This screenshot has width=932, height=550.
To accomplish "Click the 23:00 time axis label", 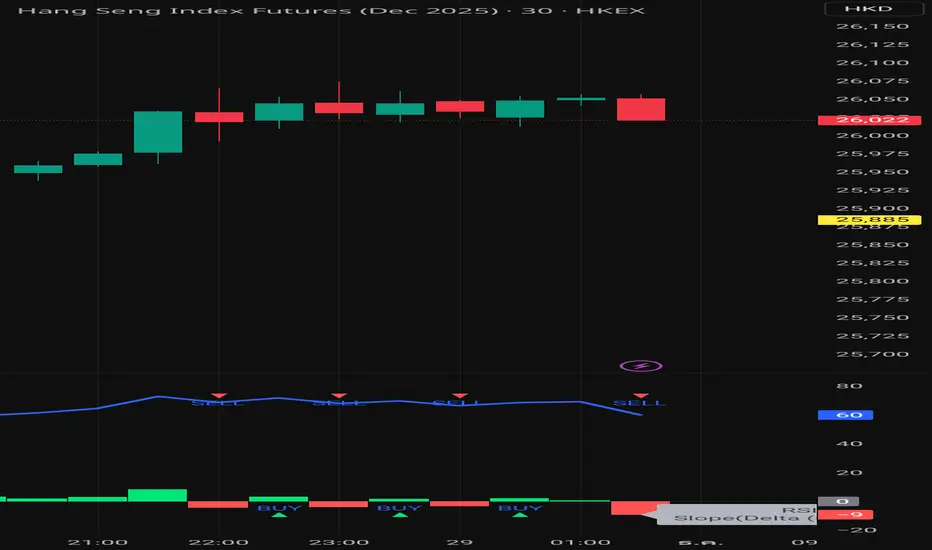I will tap(339, 542).
